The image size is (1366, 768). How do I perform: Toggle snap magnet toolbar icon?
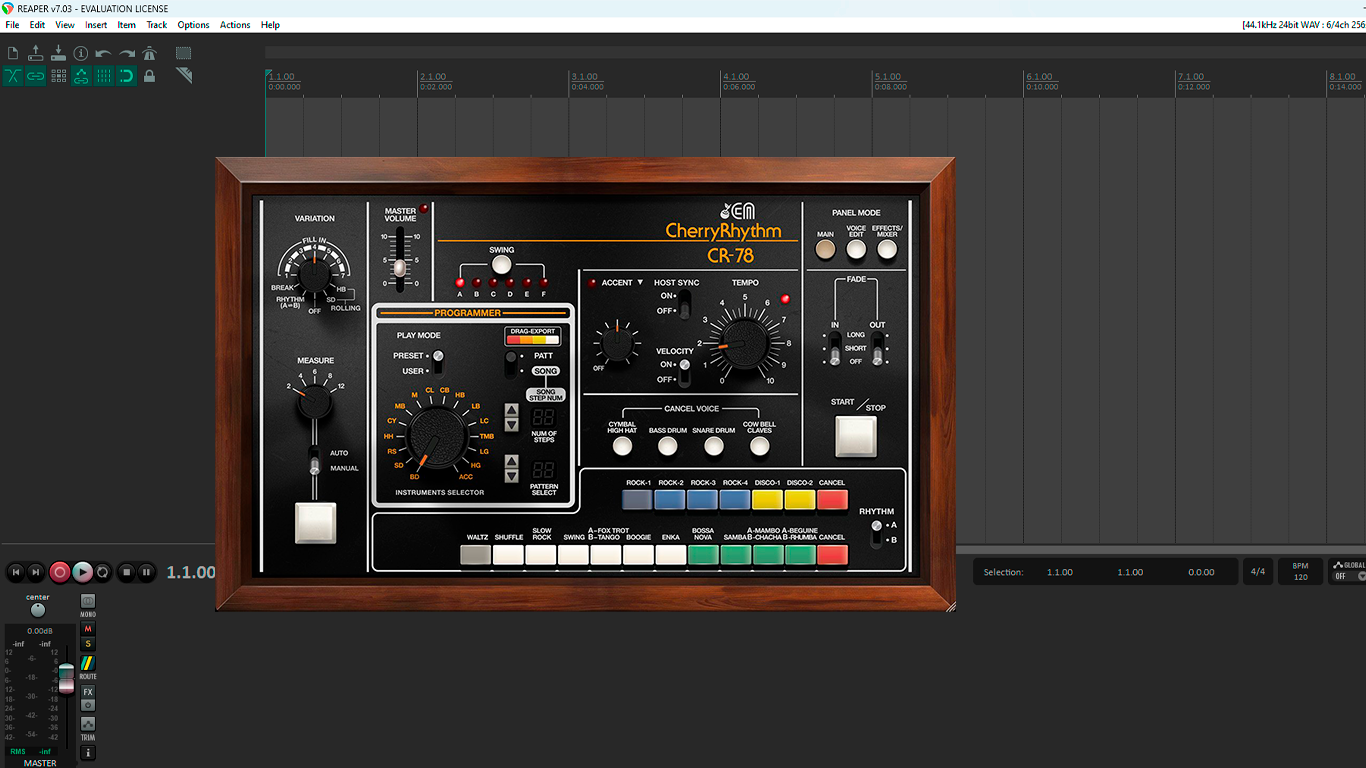coord(127,76)
